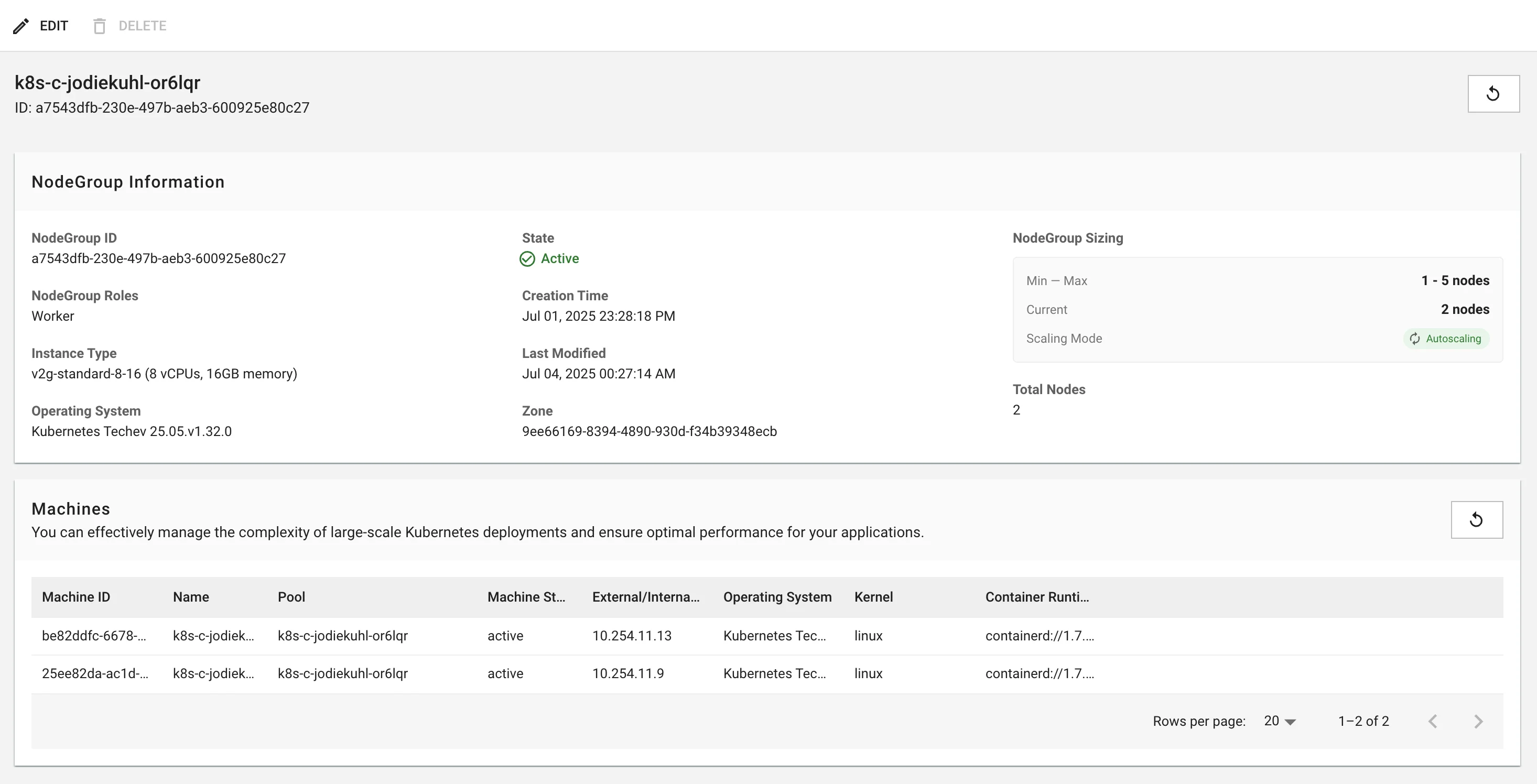Click the Container Runti... column header
This screenshot has width=1537, height=784.
[1037, 597]
